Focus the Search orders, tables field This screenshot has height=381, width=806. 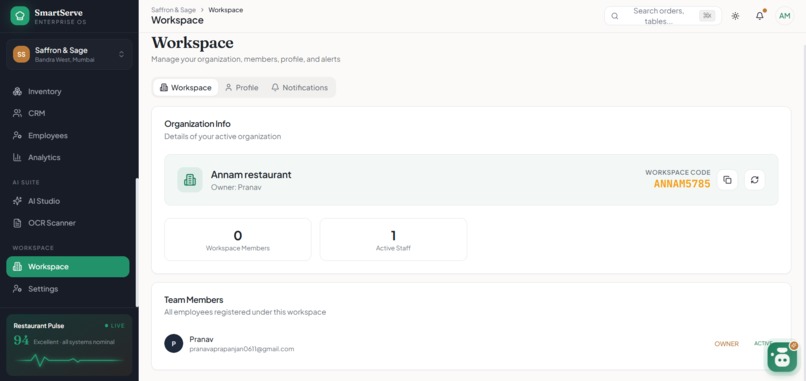pyautogui.click(x=663, y=16)
